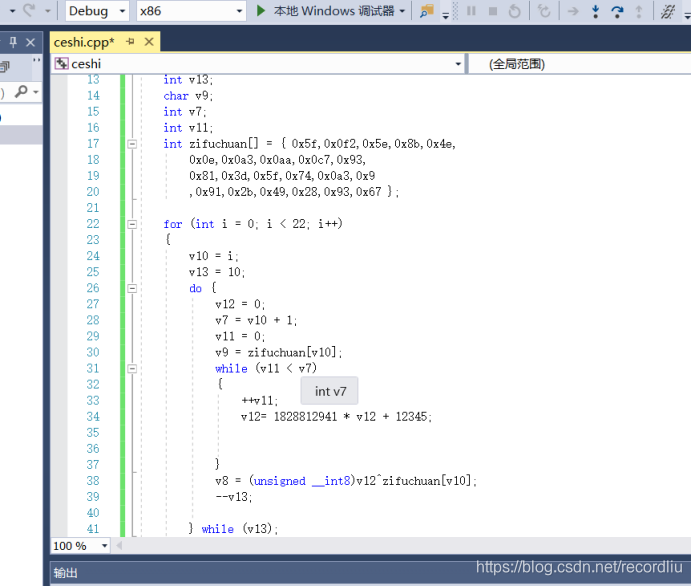
Task: Click the 'for' keyword on line 22
Action: (173, 224)
